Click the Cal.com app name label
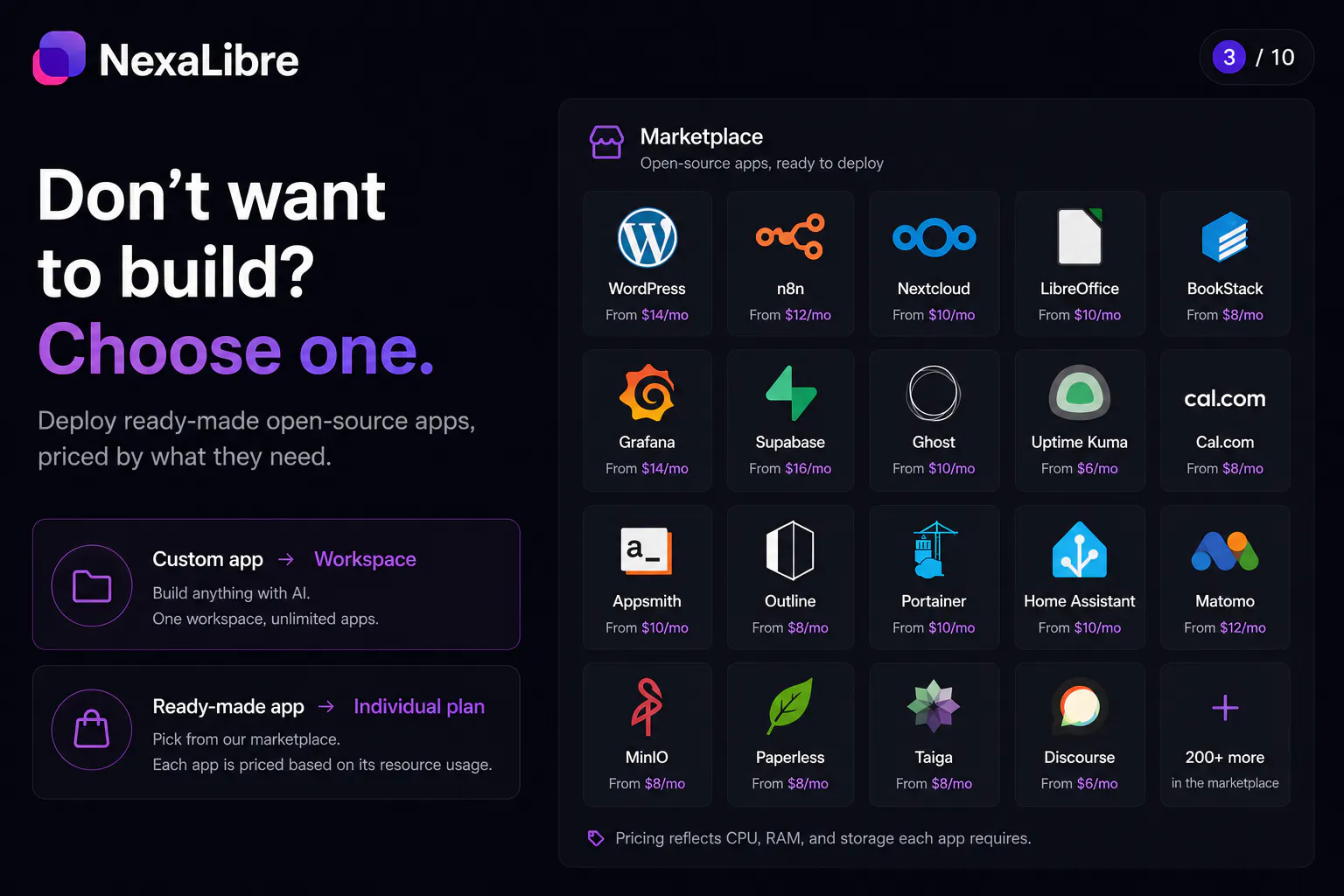This screenshot has width=1344, height=896. point(1225,442)
